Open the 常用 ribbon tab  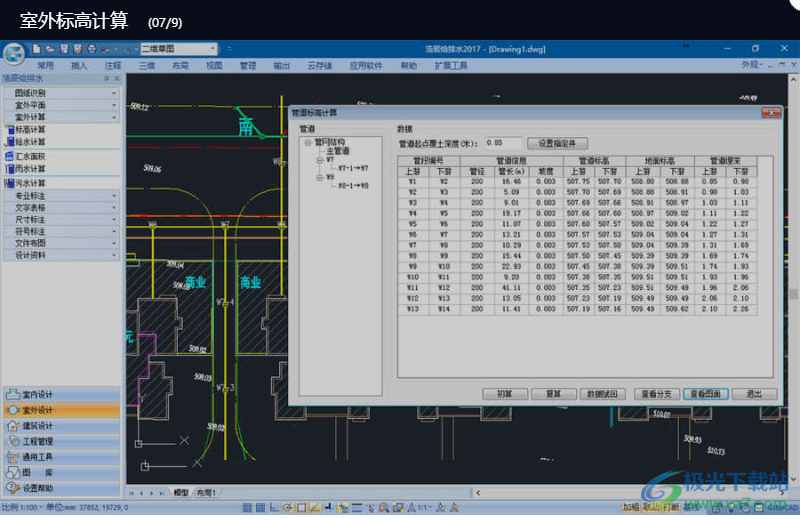click(x=45, y=65)
